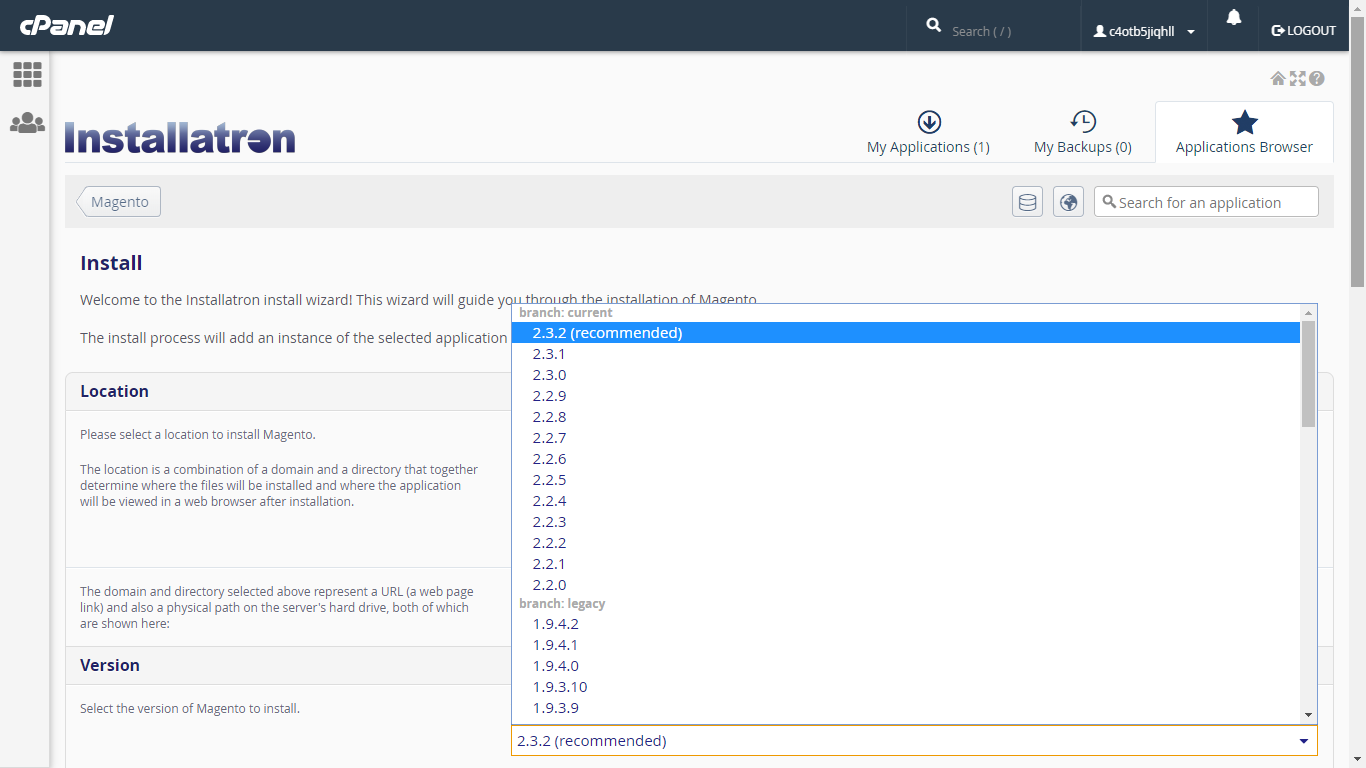1366x768 pixels.
Task: Click the fullscreen expand icon
Action: point(1298,78)
